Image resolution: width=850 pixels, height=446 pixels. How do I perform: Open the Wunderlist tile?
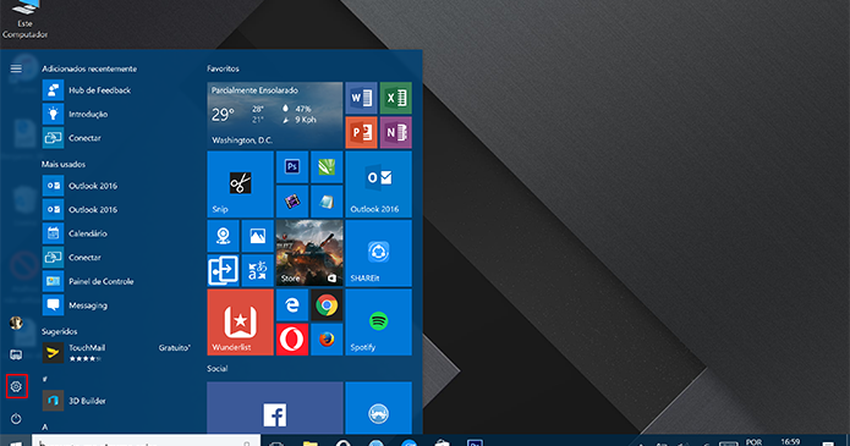click(x=240, y=322)
